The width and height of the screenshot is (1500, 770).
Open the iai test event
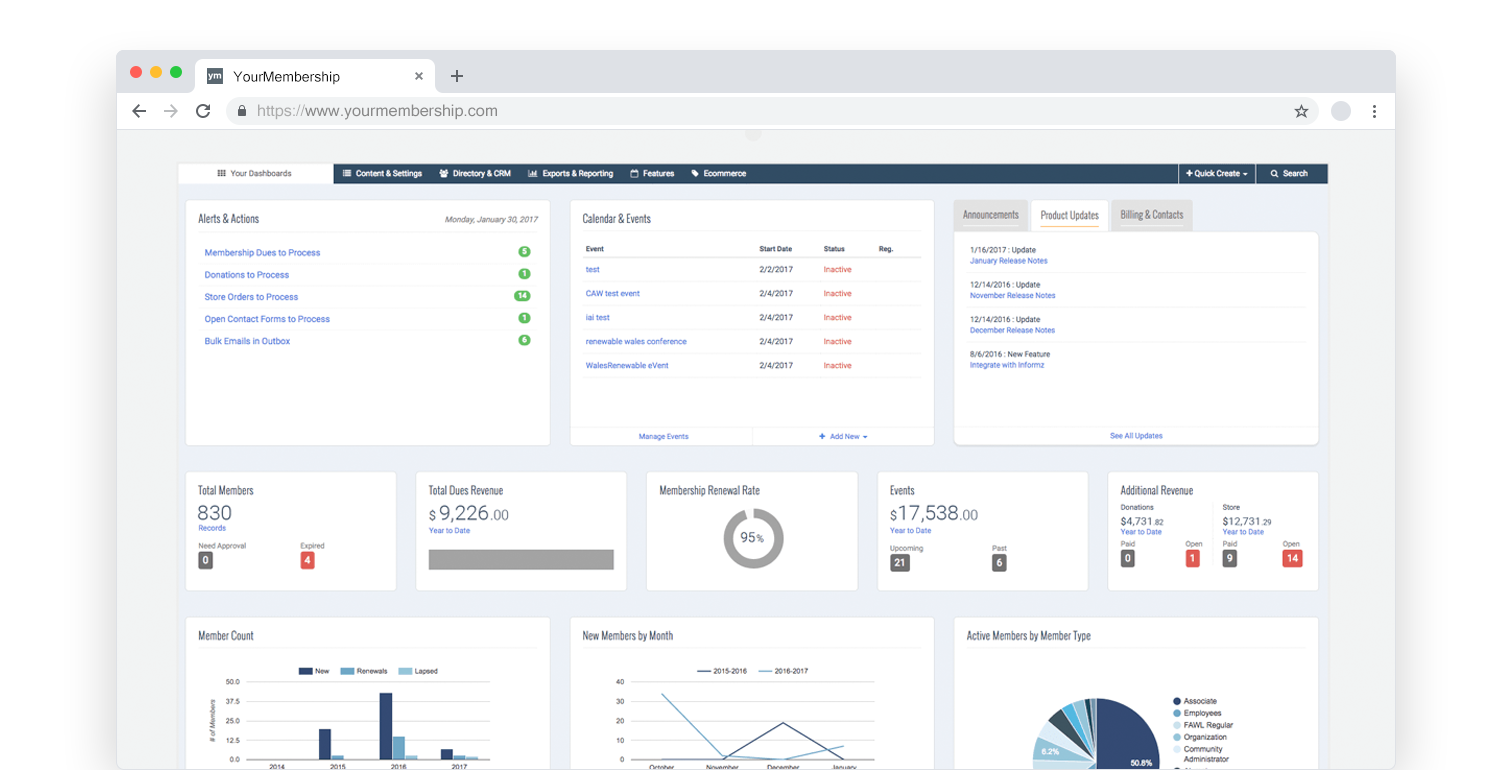[598, 317]
